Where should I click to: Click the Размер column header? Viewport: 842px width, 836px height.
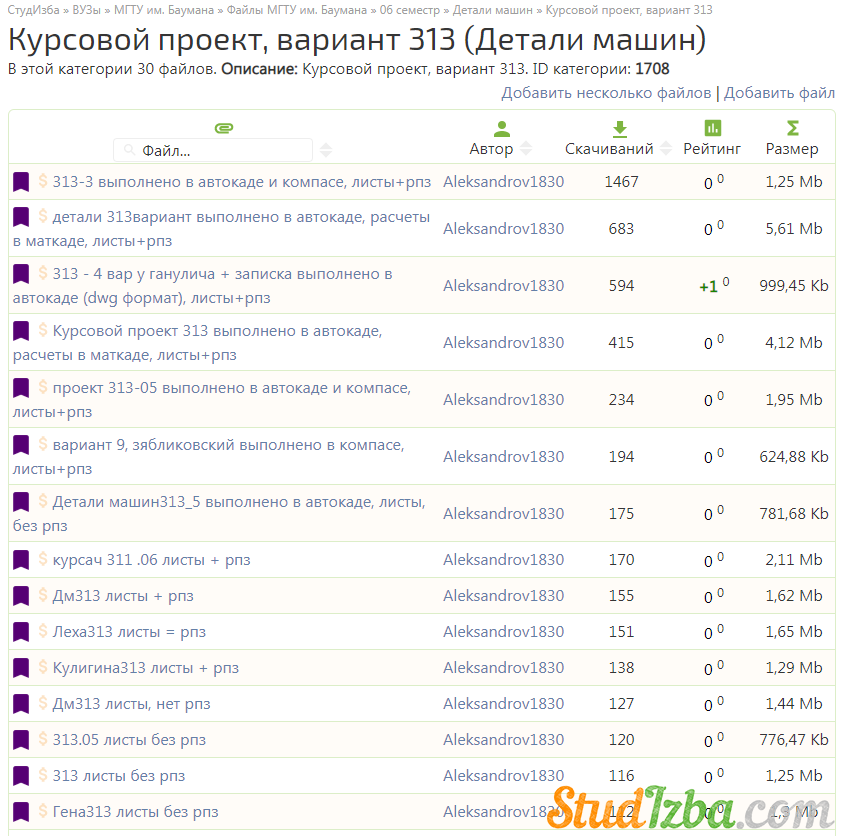coord(792,149)
